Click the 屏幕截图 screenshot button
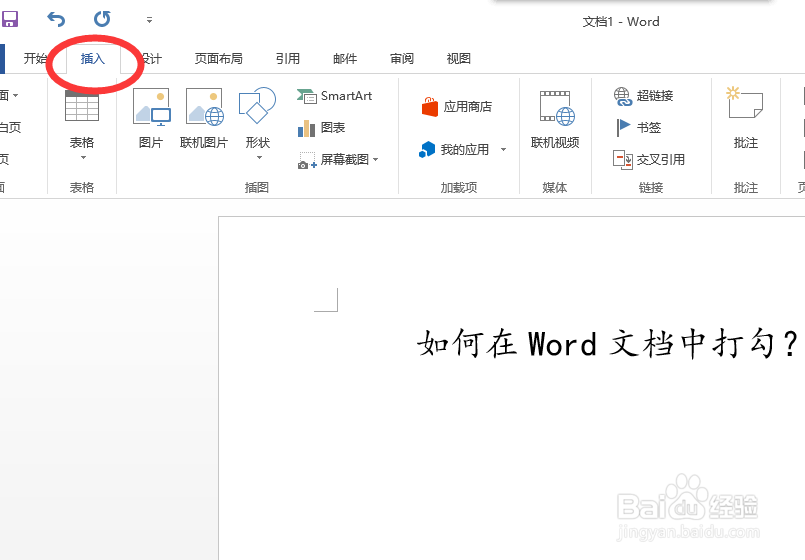 point(333,160)
